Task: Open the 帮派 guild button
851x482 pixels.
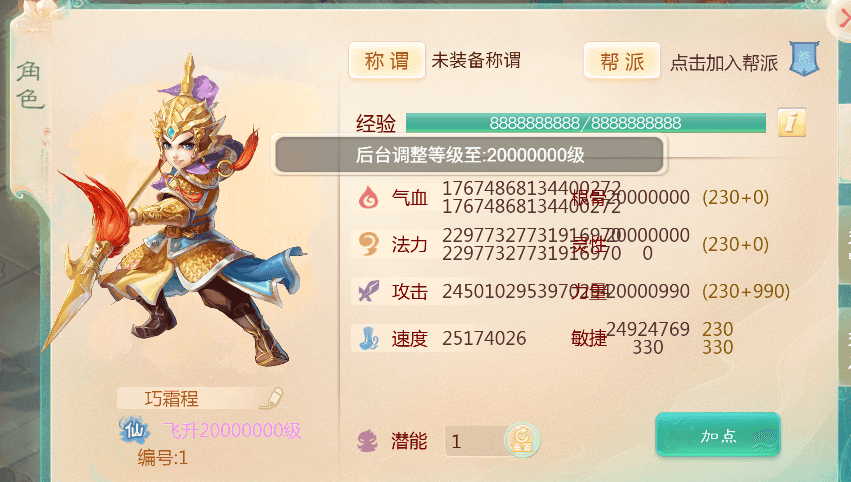Action: tap(622, 60)
